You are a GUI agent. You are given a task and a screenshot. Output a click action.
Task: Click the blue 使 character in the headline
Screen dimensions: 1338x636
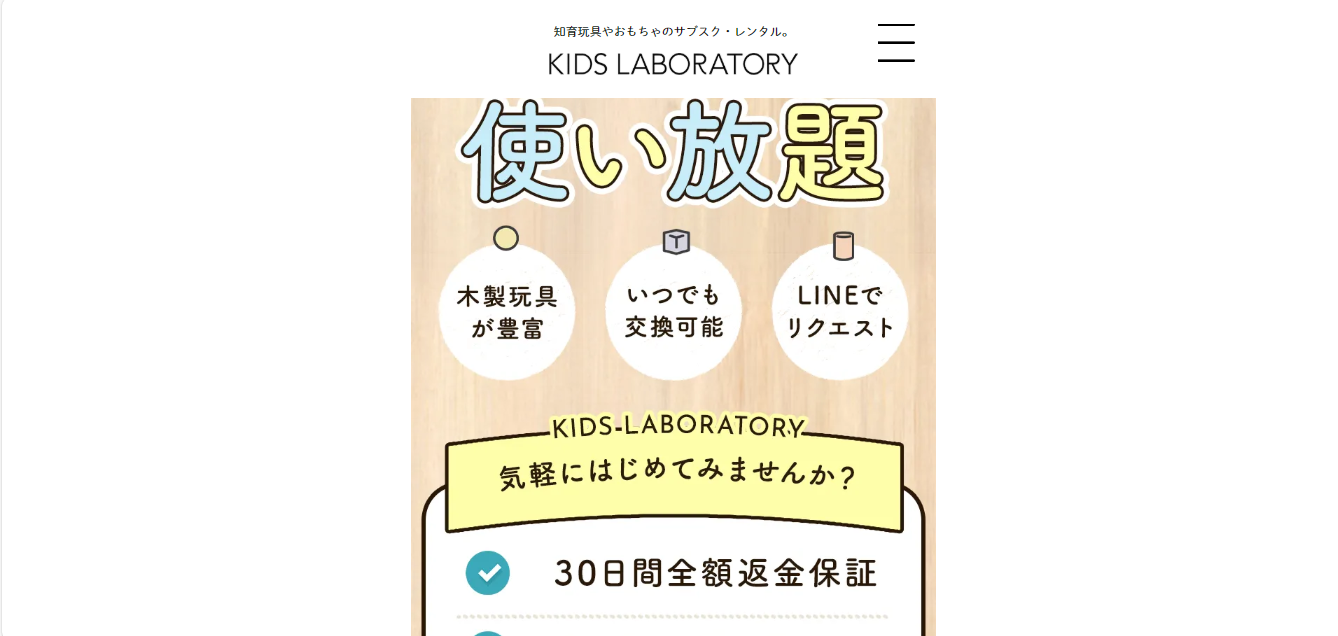point(515,152)
